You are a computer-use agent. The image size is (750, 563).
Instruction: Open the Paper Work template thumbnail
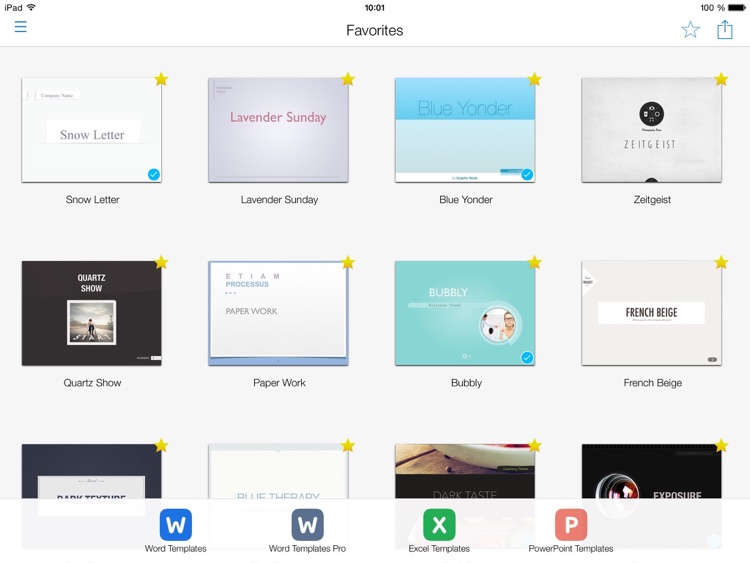pos(278,313)
